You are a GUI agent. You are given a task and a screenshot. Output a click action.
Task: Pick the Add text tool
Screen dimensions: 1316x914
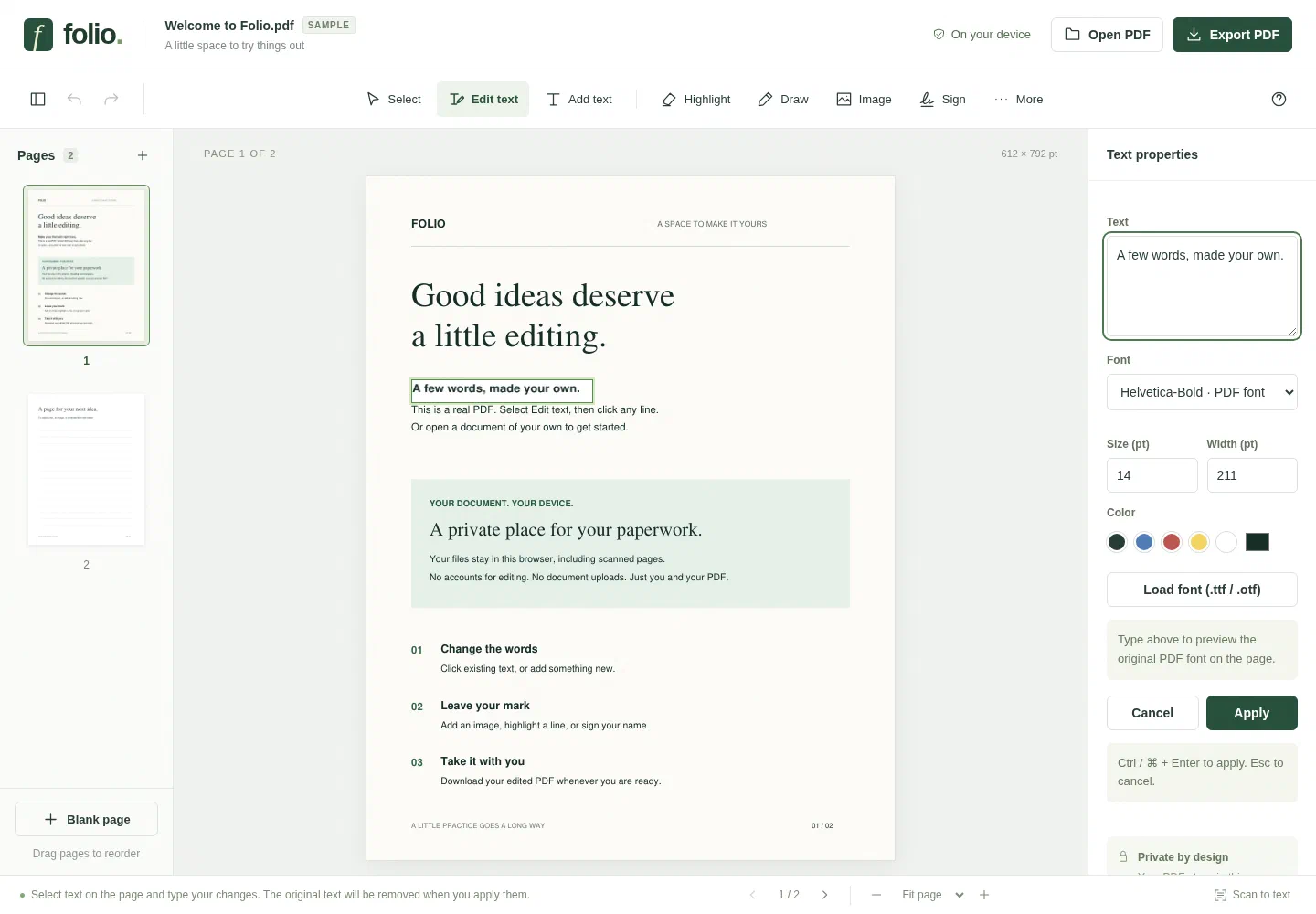tap(579, 99)
